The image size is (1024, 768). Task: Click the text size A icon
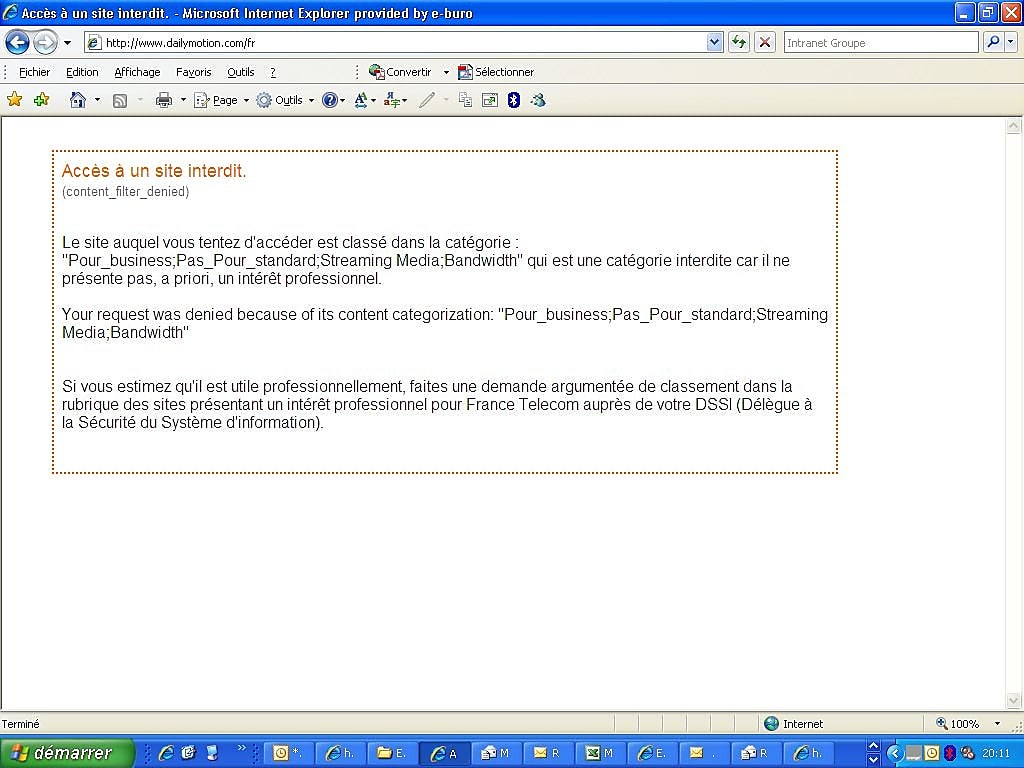(361, 100)
